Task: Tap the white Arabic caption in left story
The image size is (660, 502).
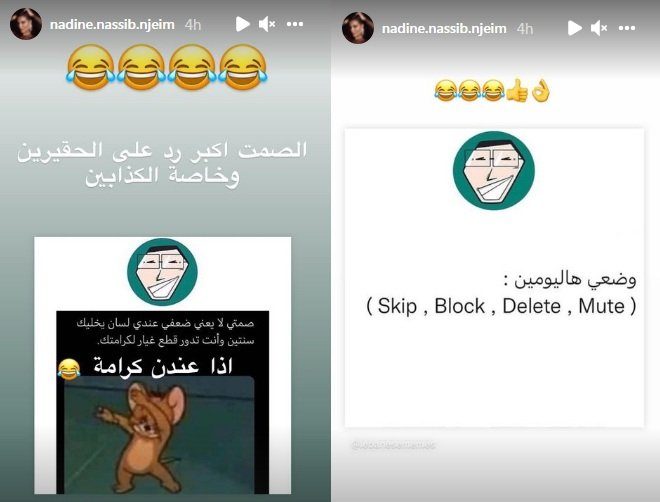Action: 162,164
